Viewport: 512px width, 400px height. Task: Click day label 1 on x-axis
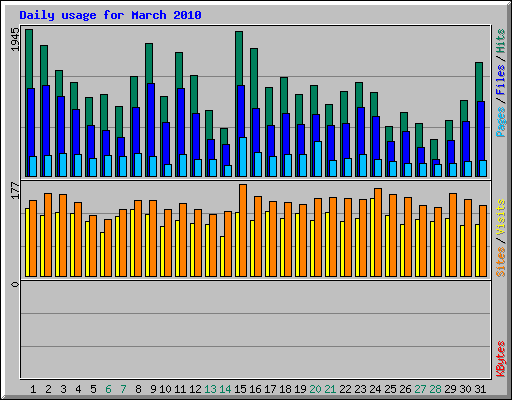click(33, 389)
